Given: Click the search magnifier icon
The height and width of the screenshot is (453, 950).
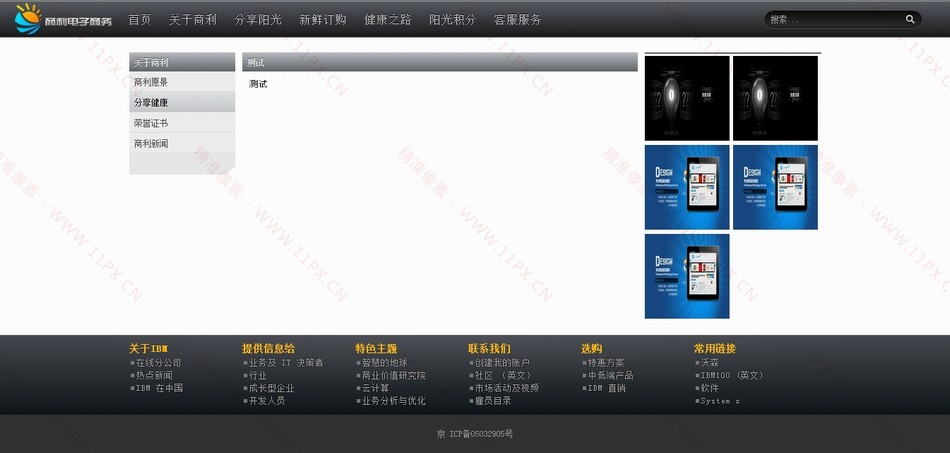Looking at the screenshot, I should tap(910, 19).
